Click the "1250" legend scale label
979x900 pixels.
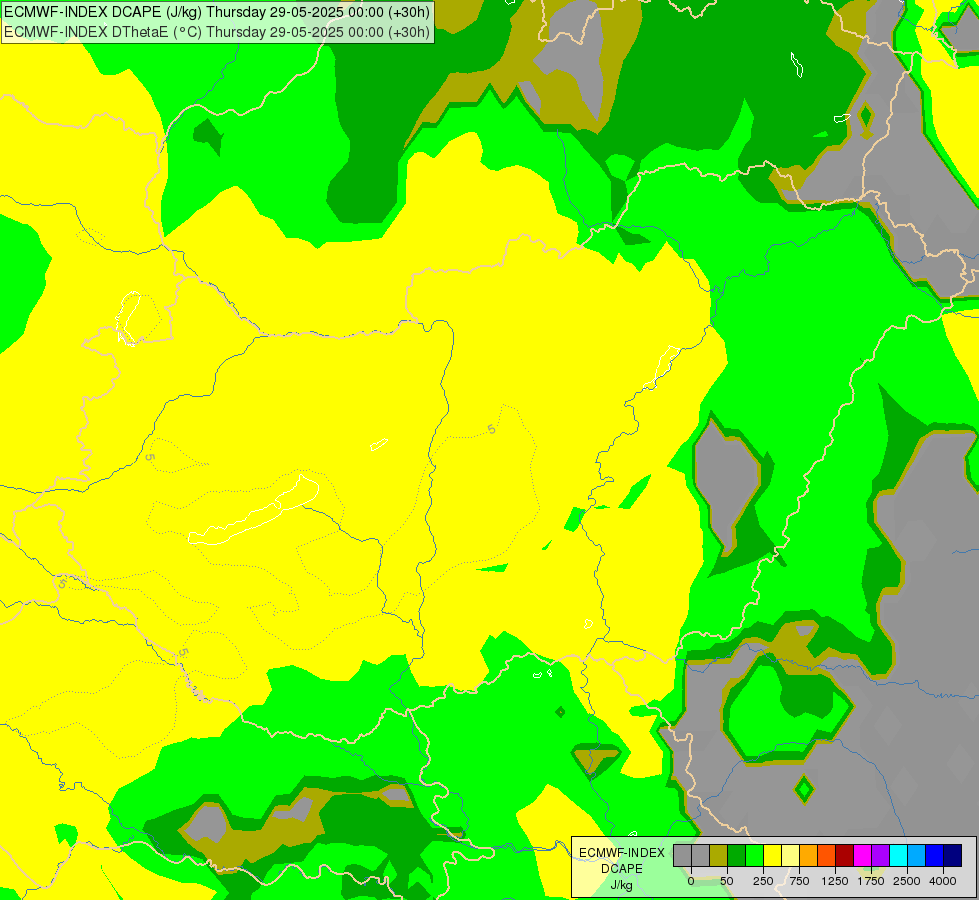(835, 881)
